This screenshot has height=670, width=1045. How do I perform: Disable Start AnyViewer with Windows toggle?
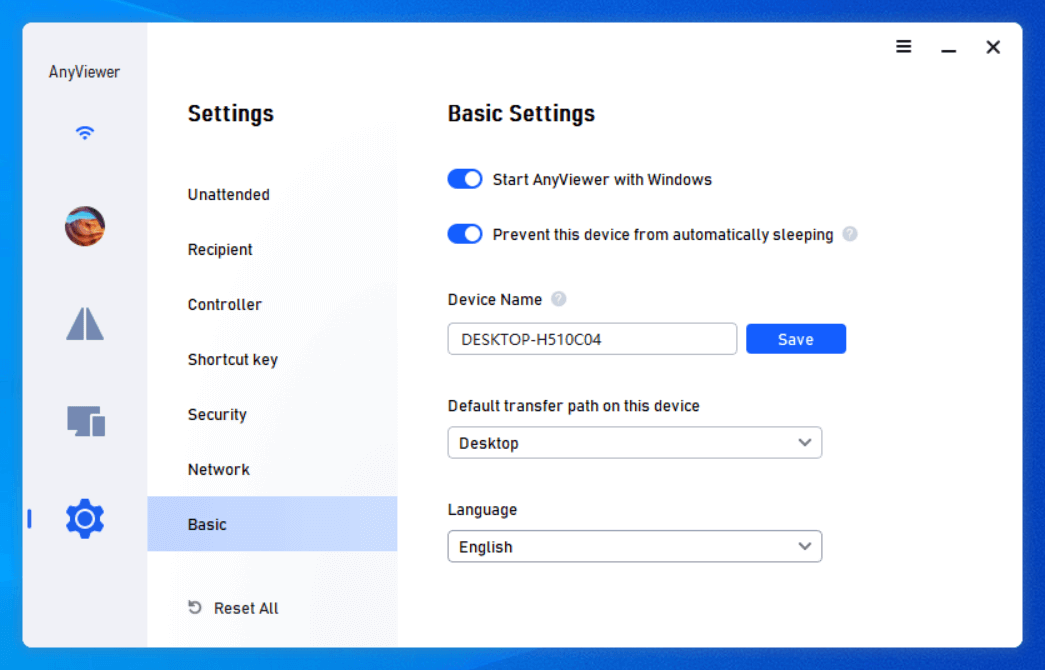point(465,179)
